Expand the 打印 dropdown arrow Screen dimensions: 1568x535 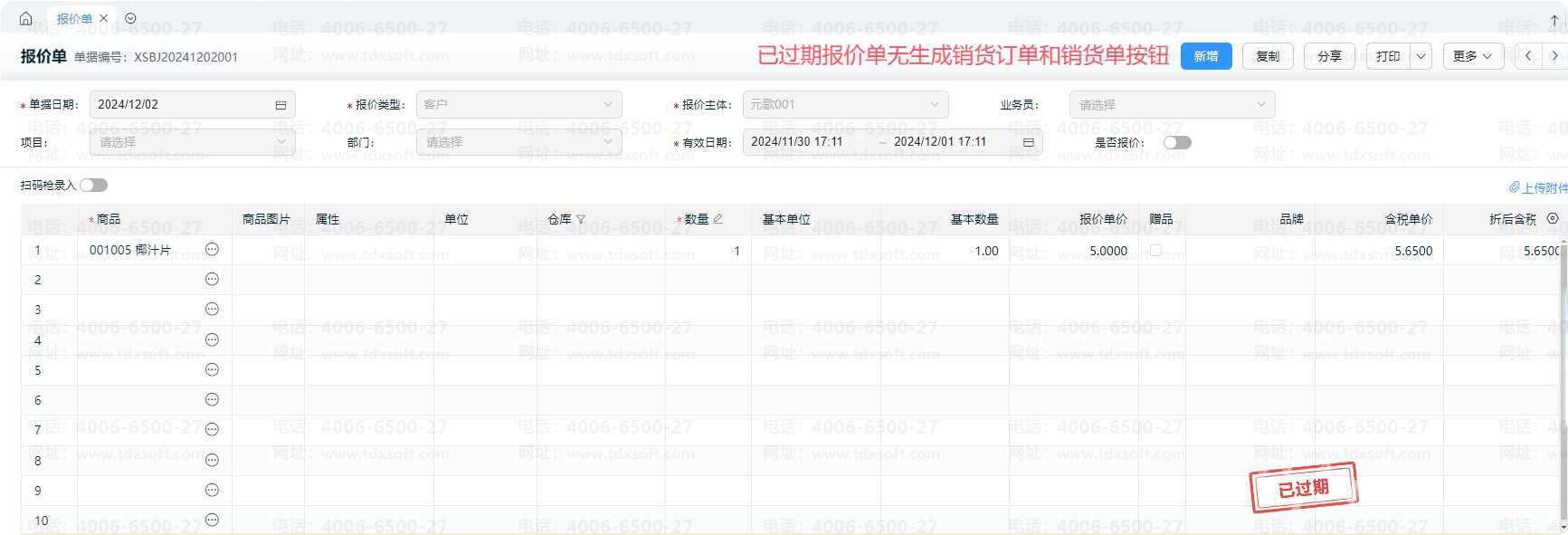tap(1421, 56)
